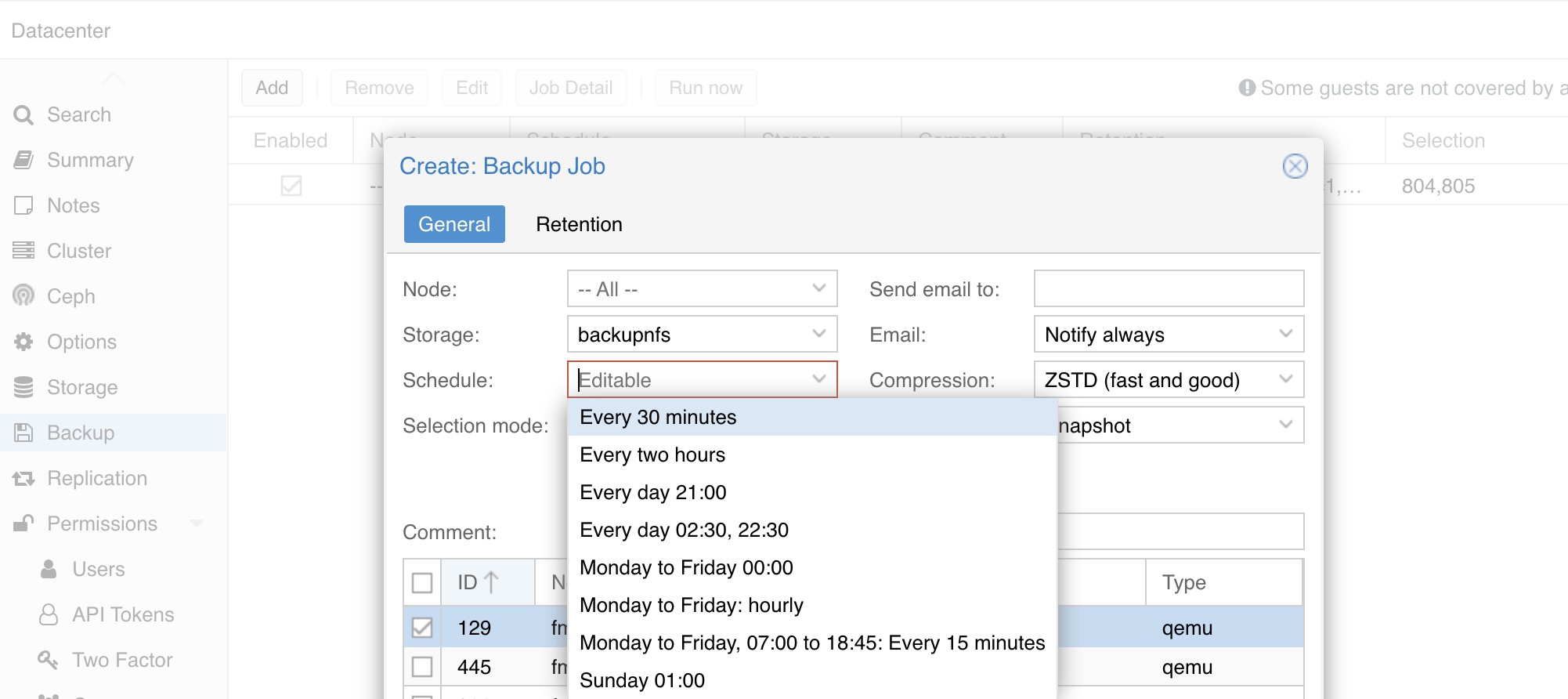The image size is (1568, 699).
Task: Click the Replication arrows icon
Action: click(x=23, y=479)
